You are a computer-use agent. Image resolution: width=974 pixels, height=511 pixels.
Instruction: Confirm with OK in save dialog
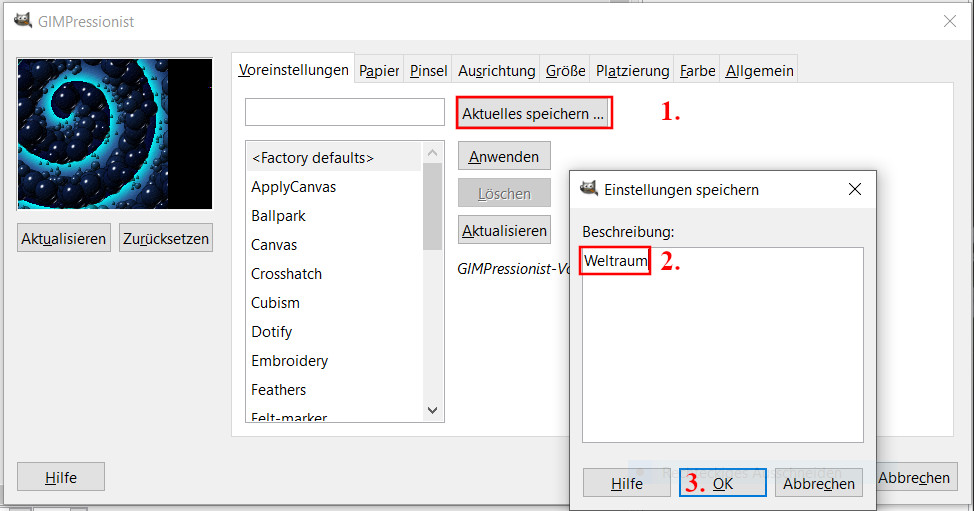723,483
